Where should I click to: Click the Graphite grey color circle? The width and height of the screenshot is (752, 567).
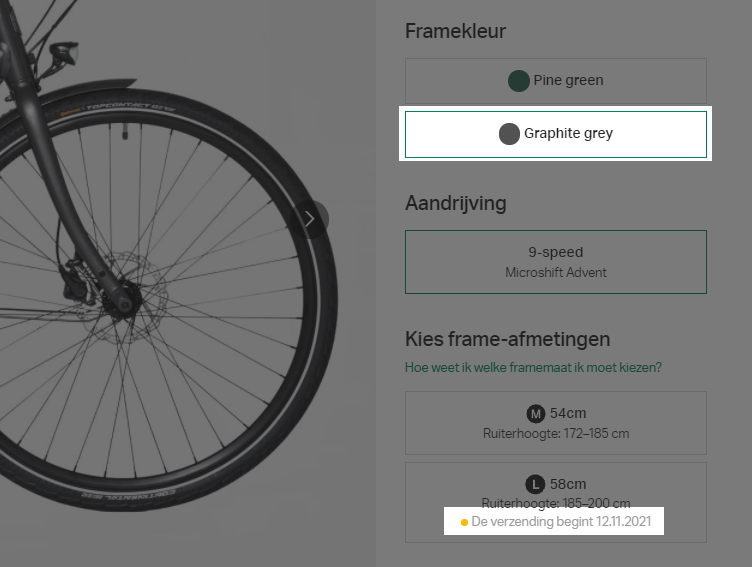pyautogui.click(x=509, y=134)
